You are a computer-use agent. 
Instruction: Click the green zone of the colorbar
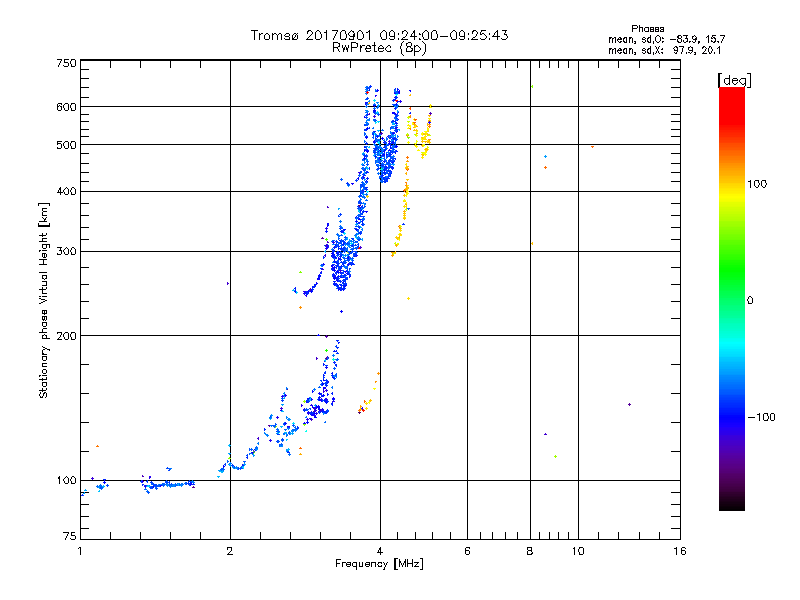(x=732, y=270)
